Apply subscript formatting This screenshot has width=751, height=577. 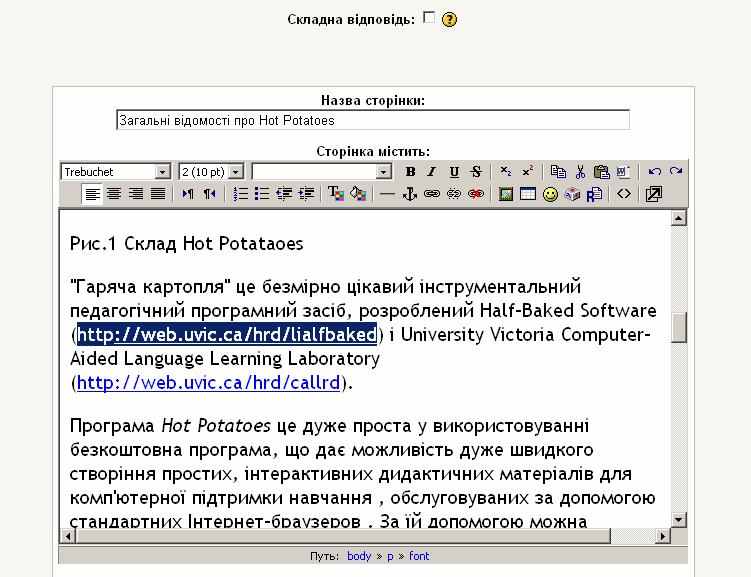pyautogui.click(x=505, y=171)
